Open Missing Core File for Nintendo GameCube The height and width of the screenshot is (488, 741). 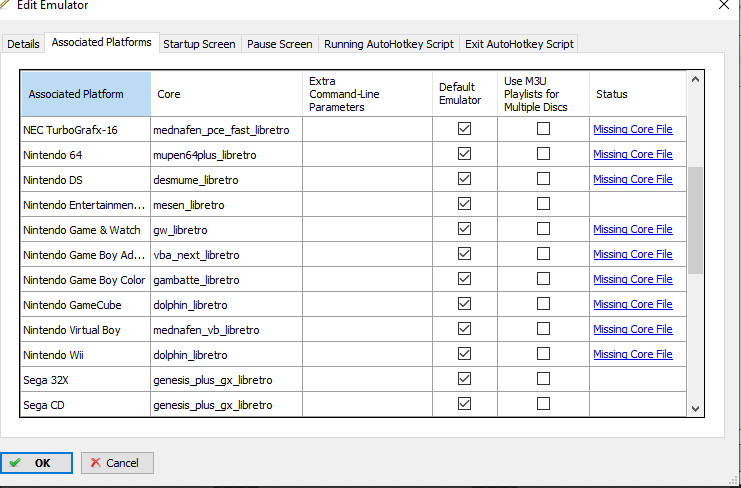(633, 304)
